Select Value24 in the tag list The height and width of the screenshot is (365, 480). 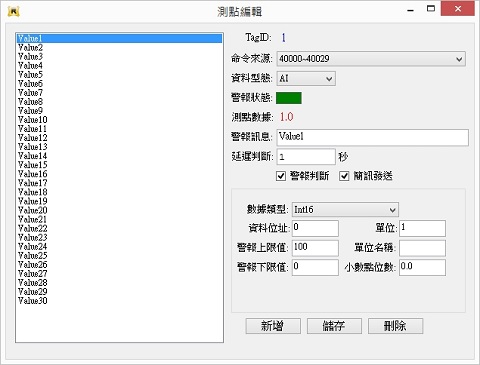click(119, 246)
